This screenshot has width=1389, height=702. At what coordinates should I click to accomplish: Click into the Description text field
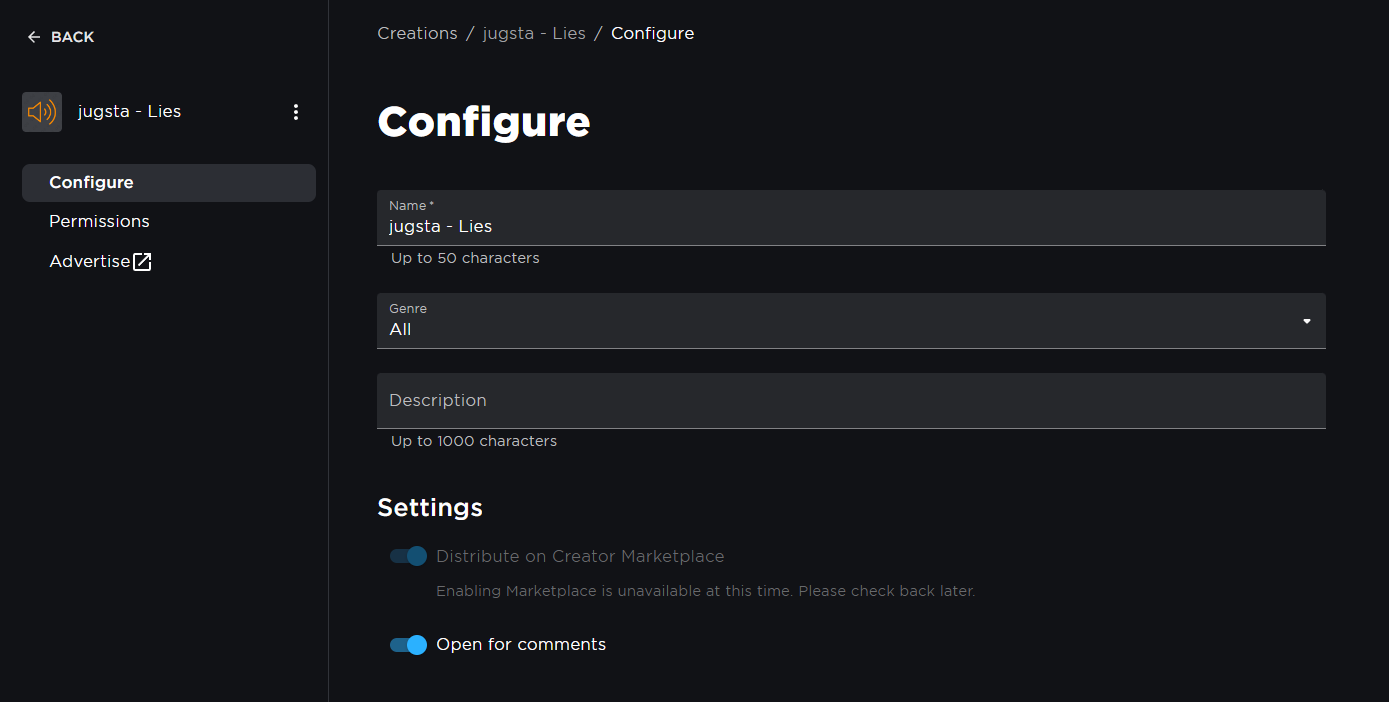click(850, 400)
